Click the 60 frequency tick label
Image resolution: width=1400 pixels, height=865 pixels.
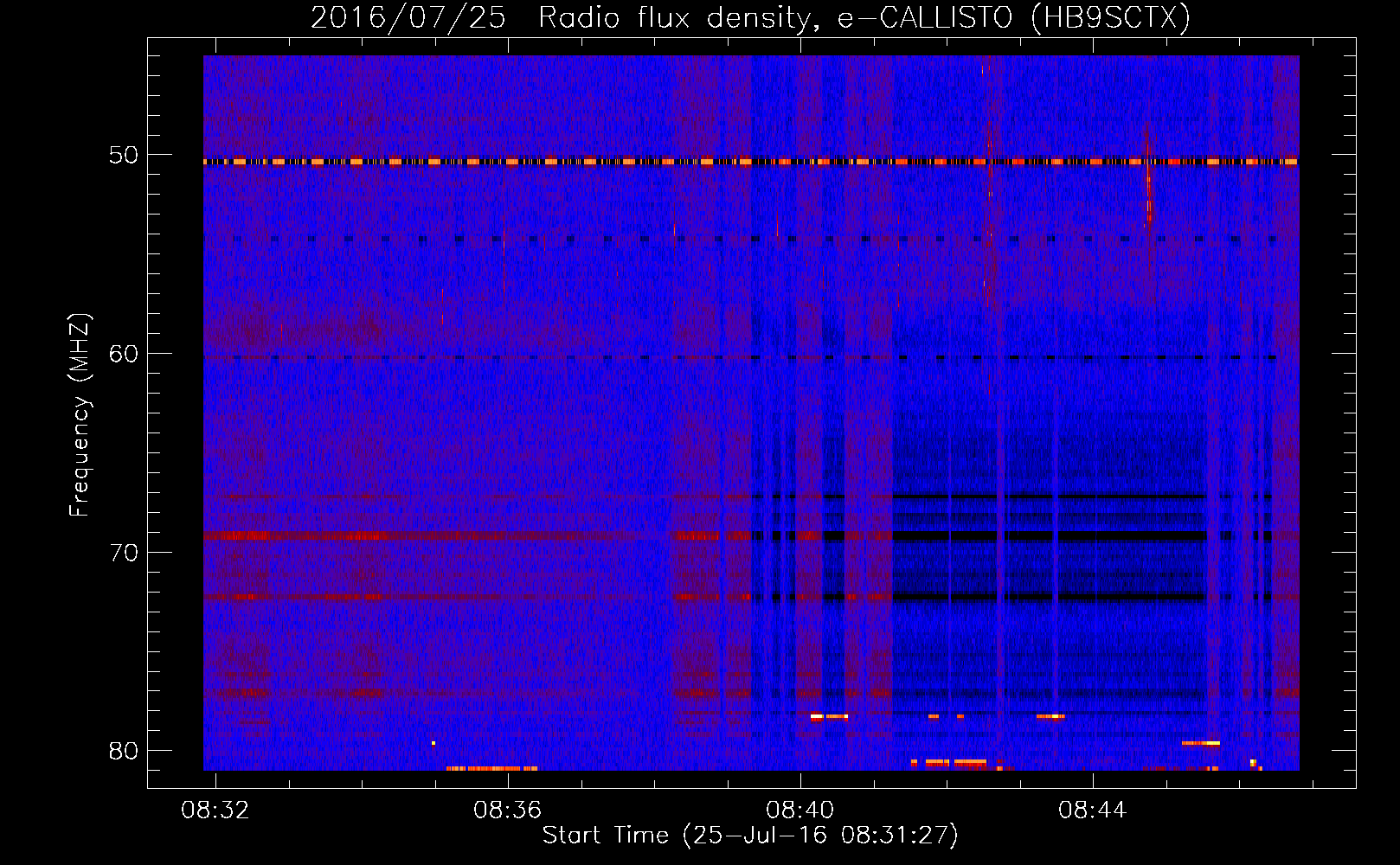pos(124,354)
